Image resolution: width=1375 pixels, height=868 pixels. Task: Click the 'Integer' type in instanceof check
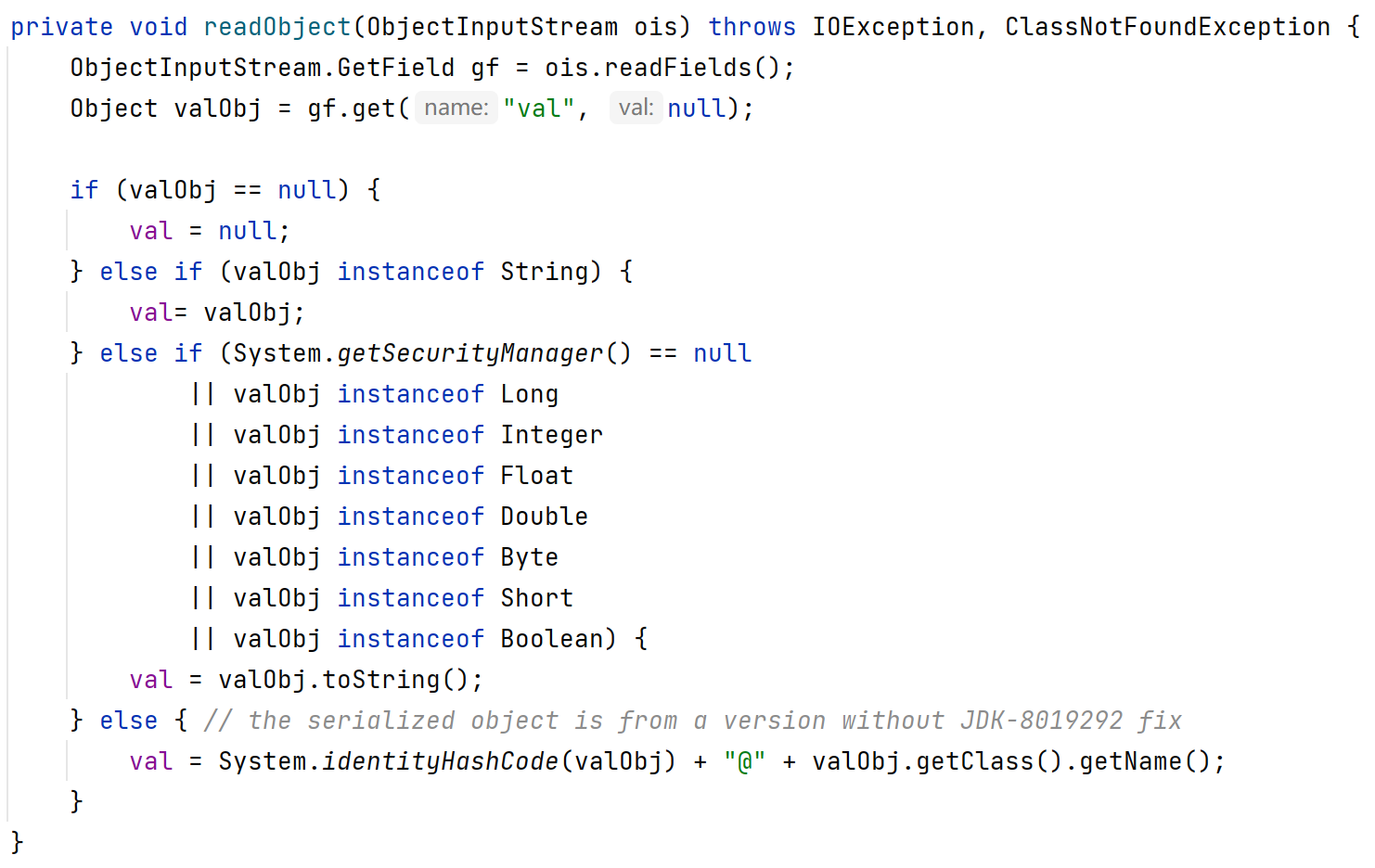pos(552,435)
